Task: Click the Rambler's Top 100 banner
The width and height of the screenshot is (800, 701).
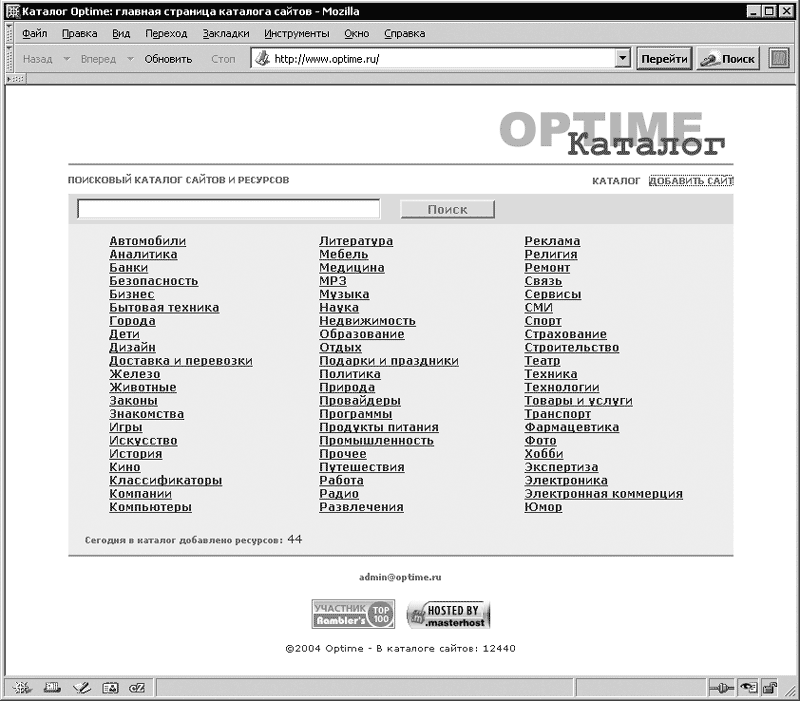Action: click(x=353, y=614)
